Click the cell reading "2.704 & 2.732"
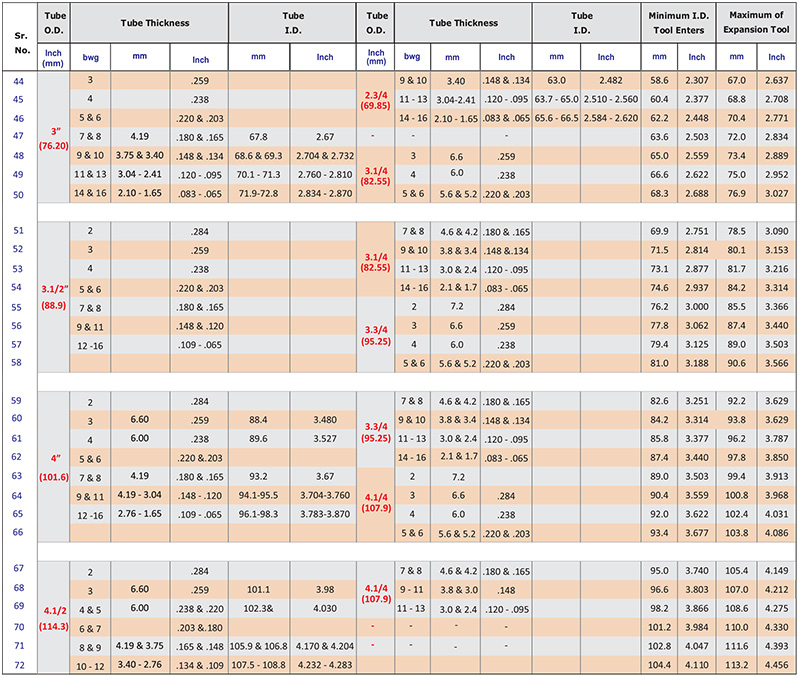Viewport: 800px width, 678px height. pos(324,156)
